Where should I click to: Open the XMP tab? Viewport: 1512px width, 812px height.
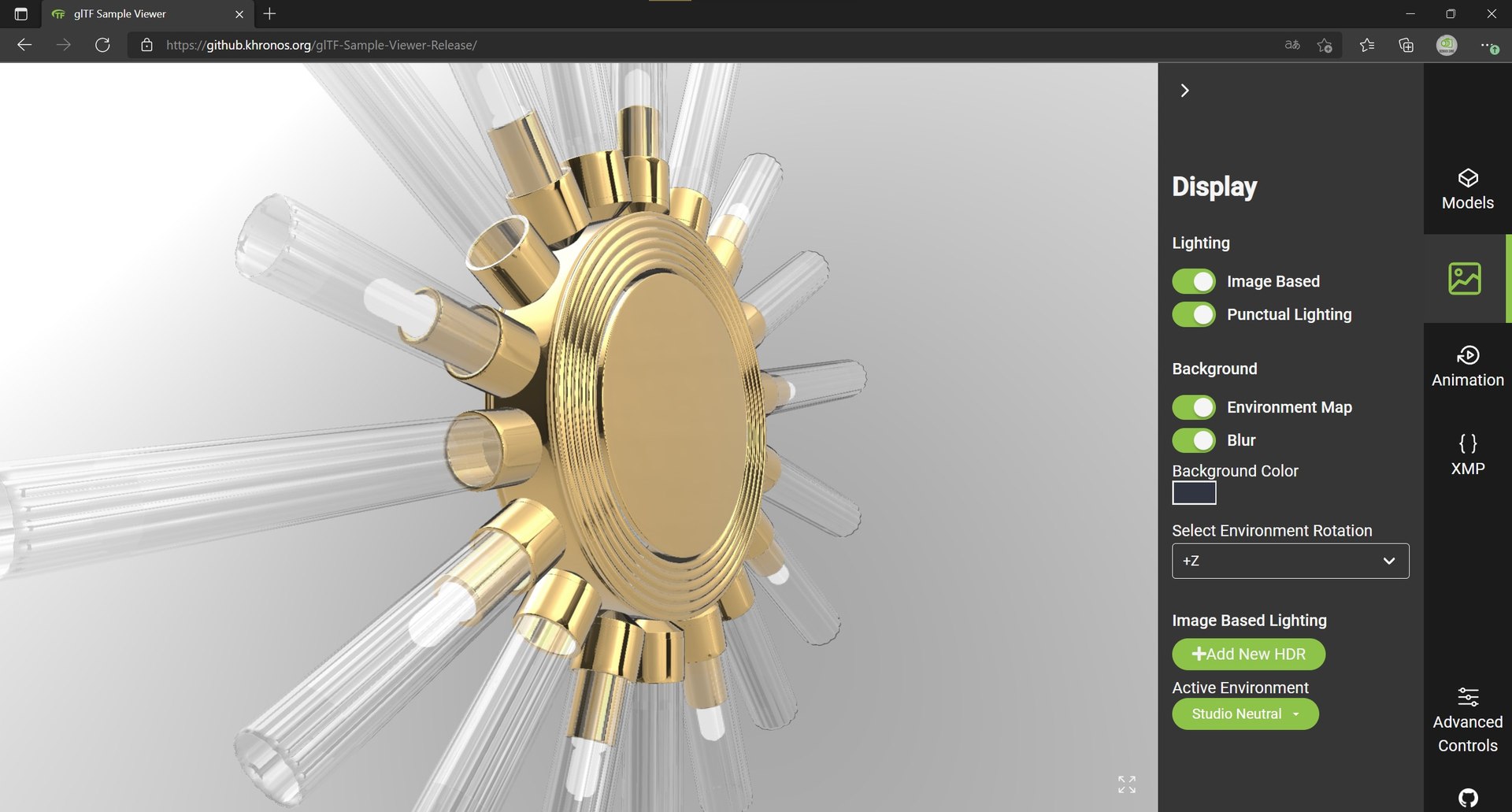(1467, 454)
